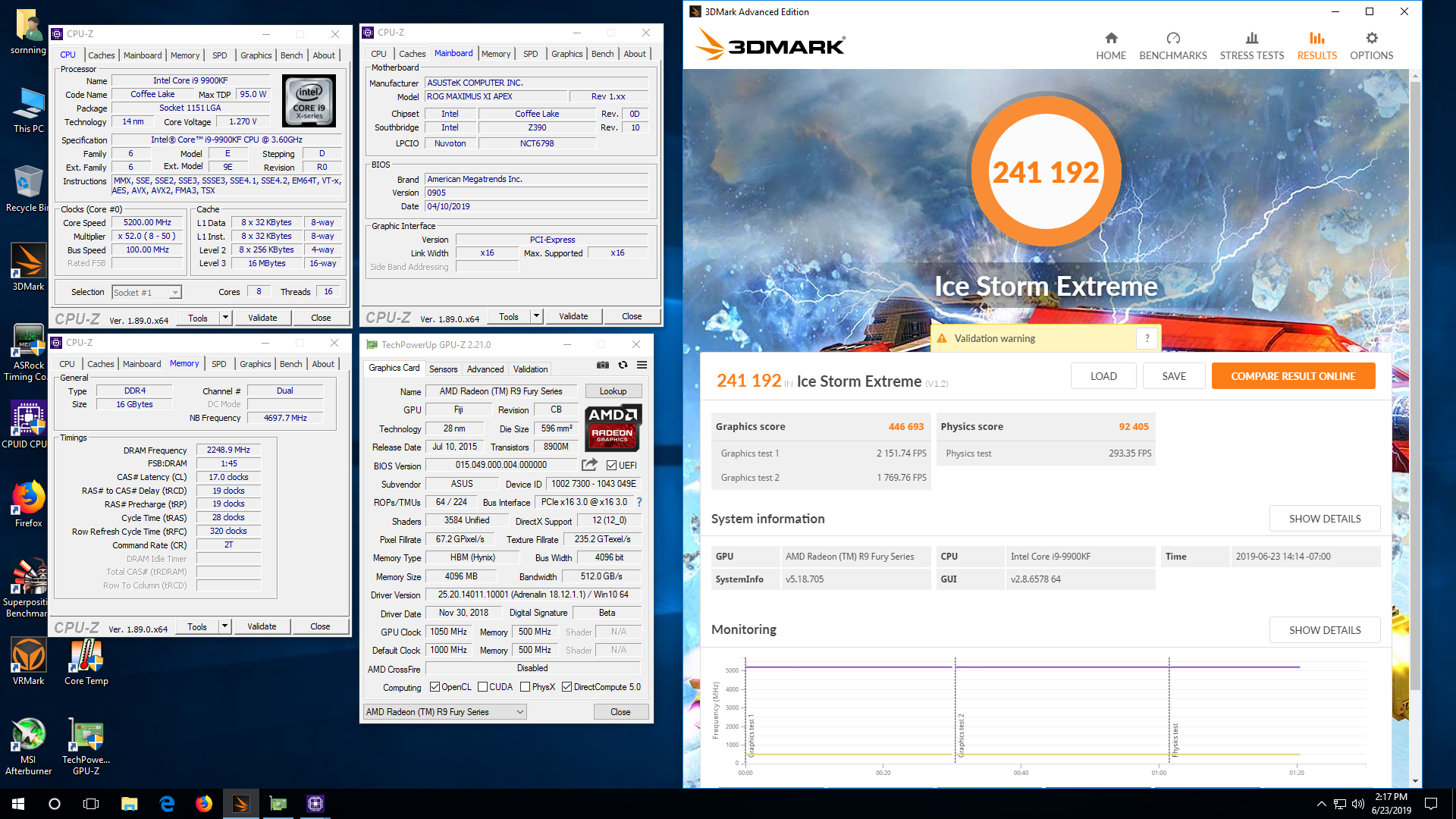The image size is (1456, 819).
Task: Expand Tools dropdown arrow in Mainboard window
Action: (x=537, y=316)
